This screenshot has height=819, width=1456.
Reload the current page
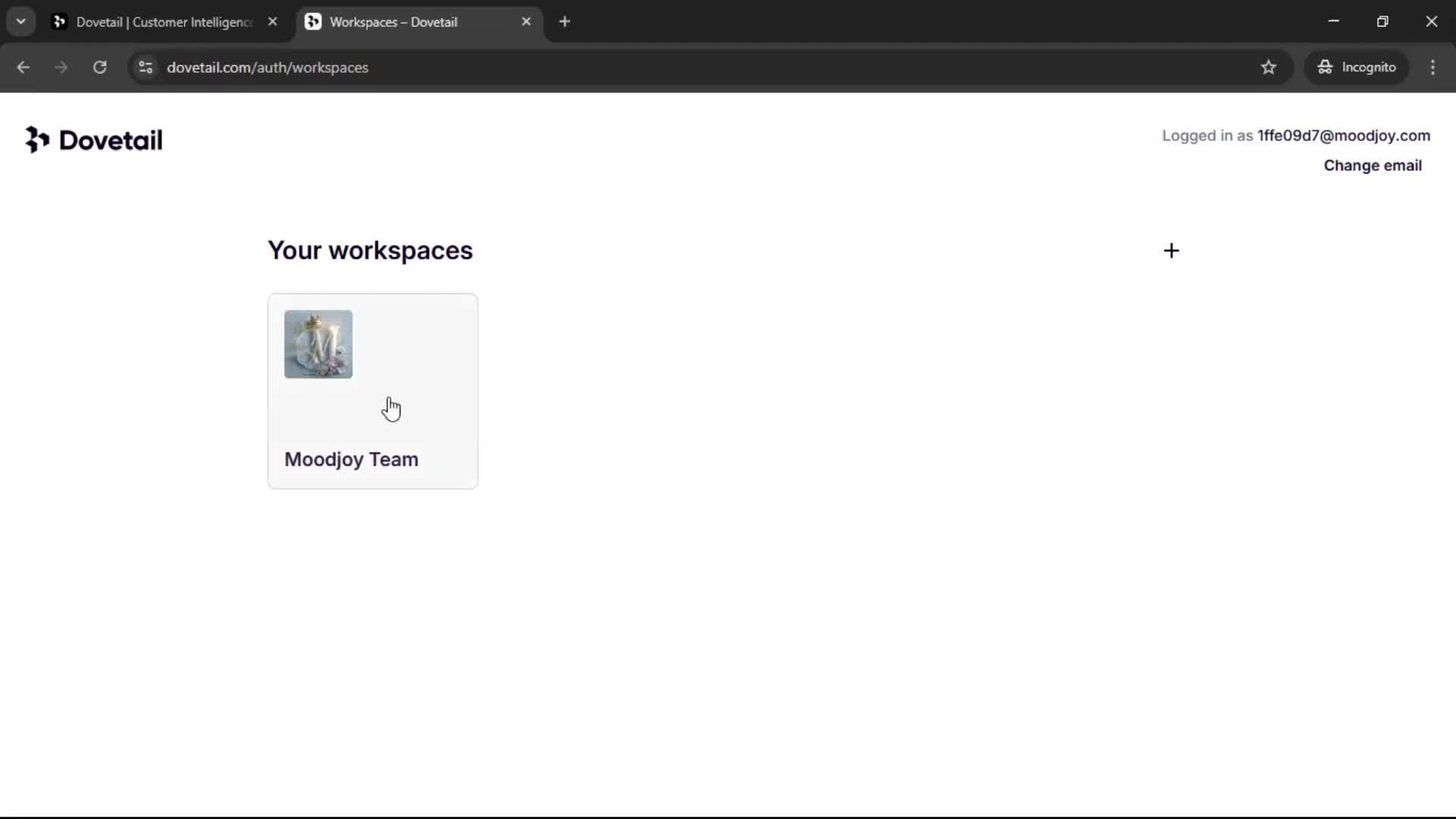(x=99, y=67)
